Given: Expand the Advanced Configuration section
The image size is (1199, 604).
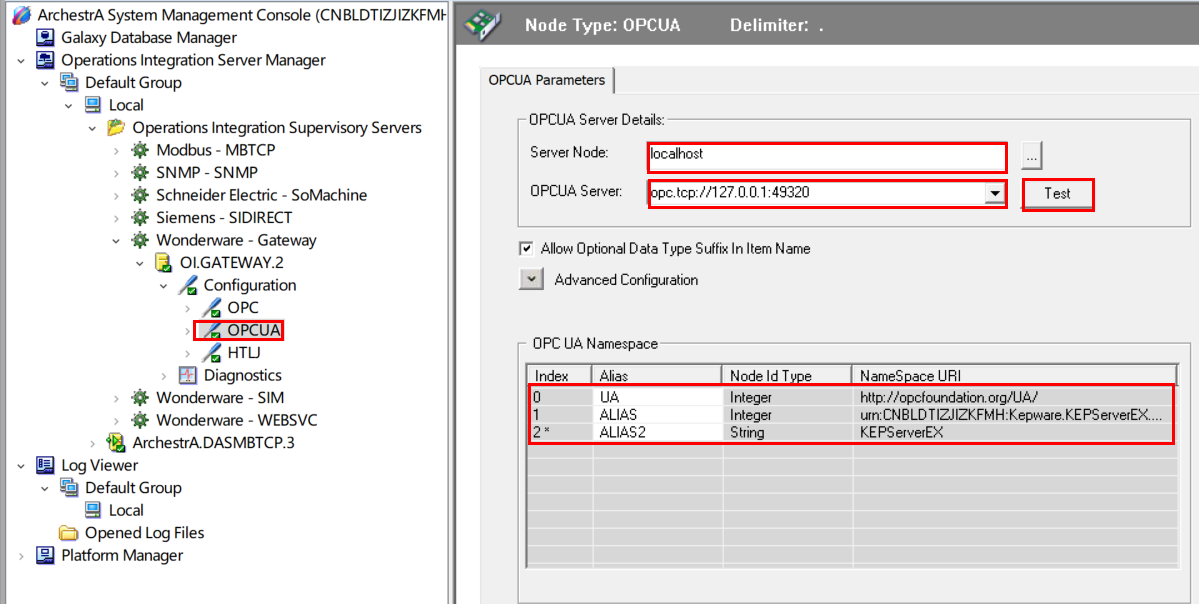Looking at the screenshot, I should pos(531,279).
